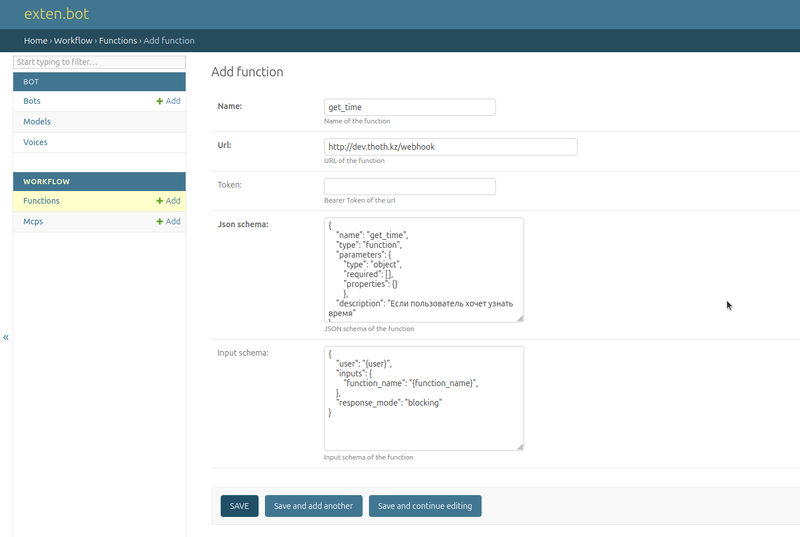Image resolution: width=800 pixels, height=537 pixels.
Task: Click Save and continue editing
Action: [x=425, y=506]
